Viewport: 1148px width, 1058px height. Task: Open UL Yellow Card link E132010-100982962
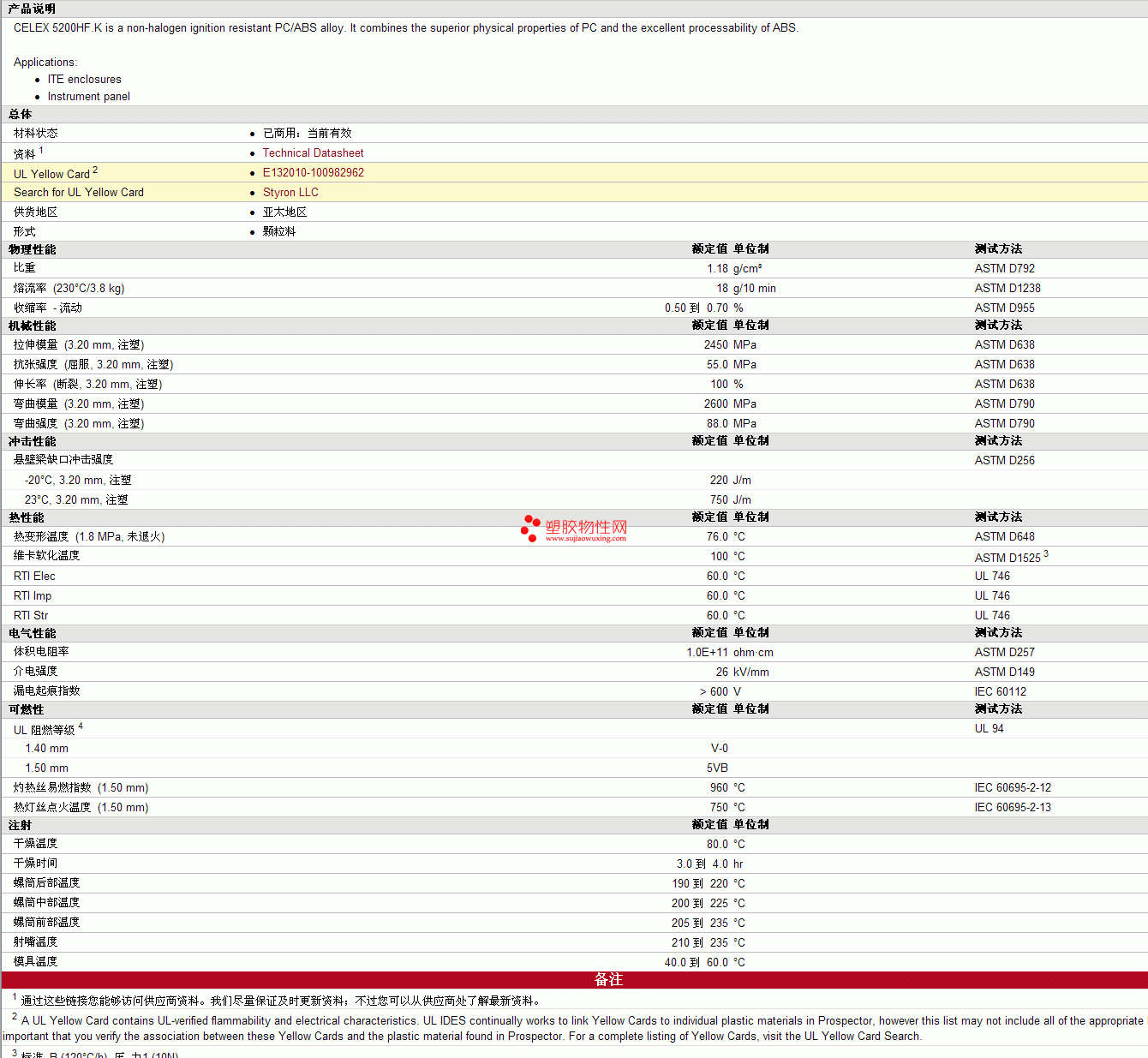(x=313, y=172)
